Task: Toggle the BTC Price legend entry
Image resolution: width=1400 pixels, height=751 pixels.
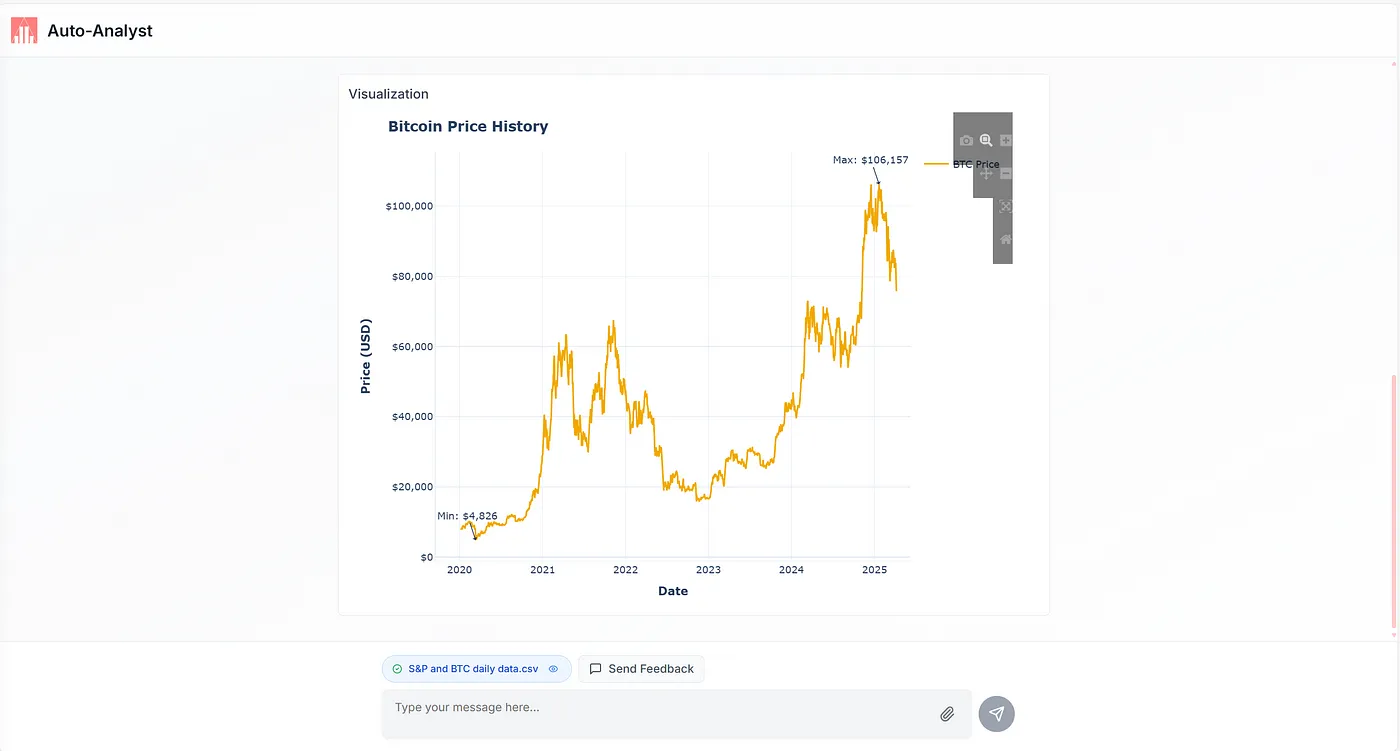Action: coord(962,164)
